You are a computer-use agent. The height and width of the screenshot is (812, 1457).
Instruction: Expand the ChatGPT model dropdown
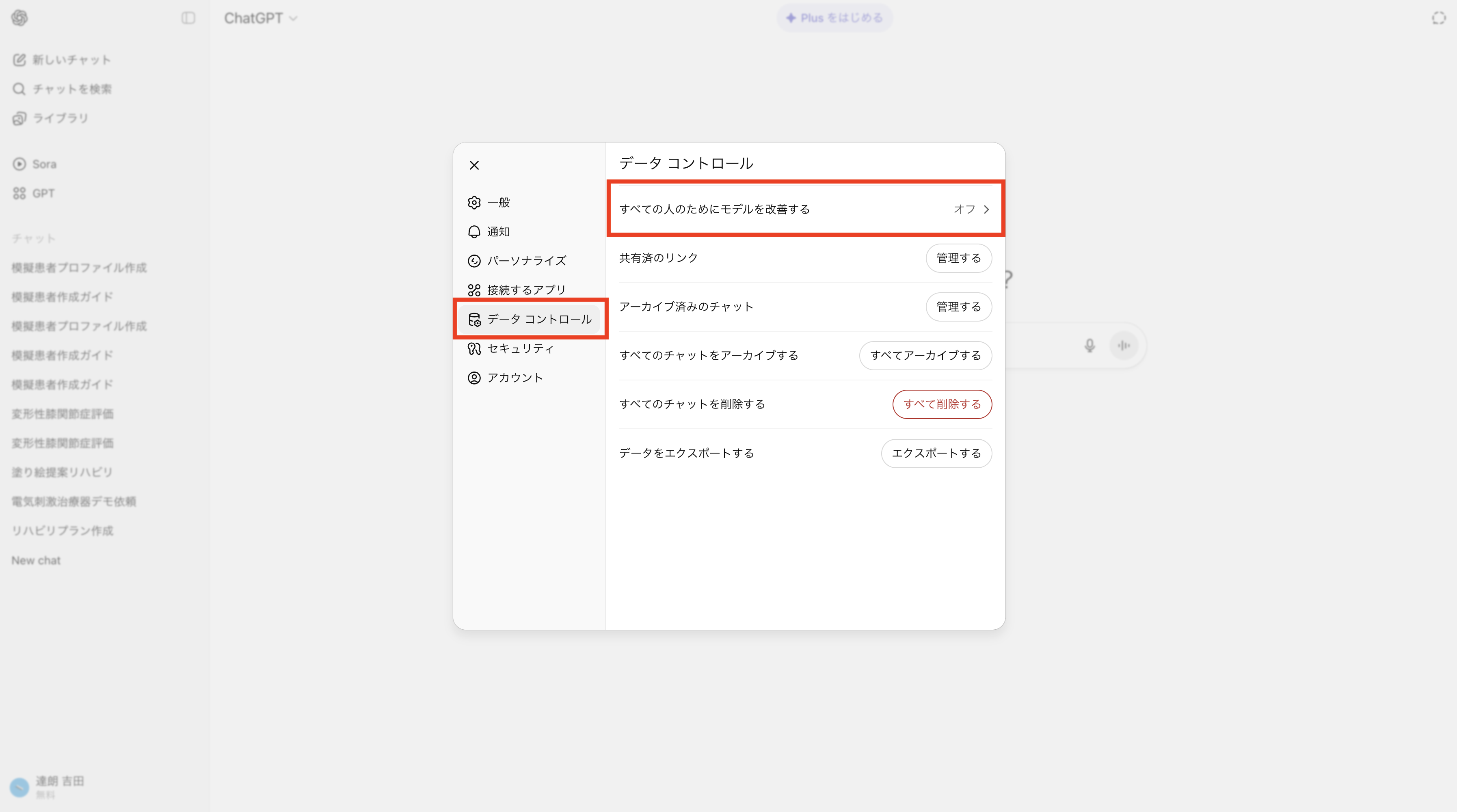click(260, 18)
